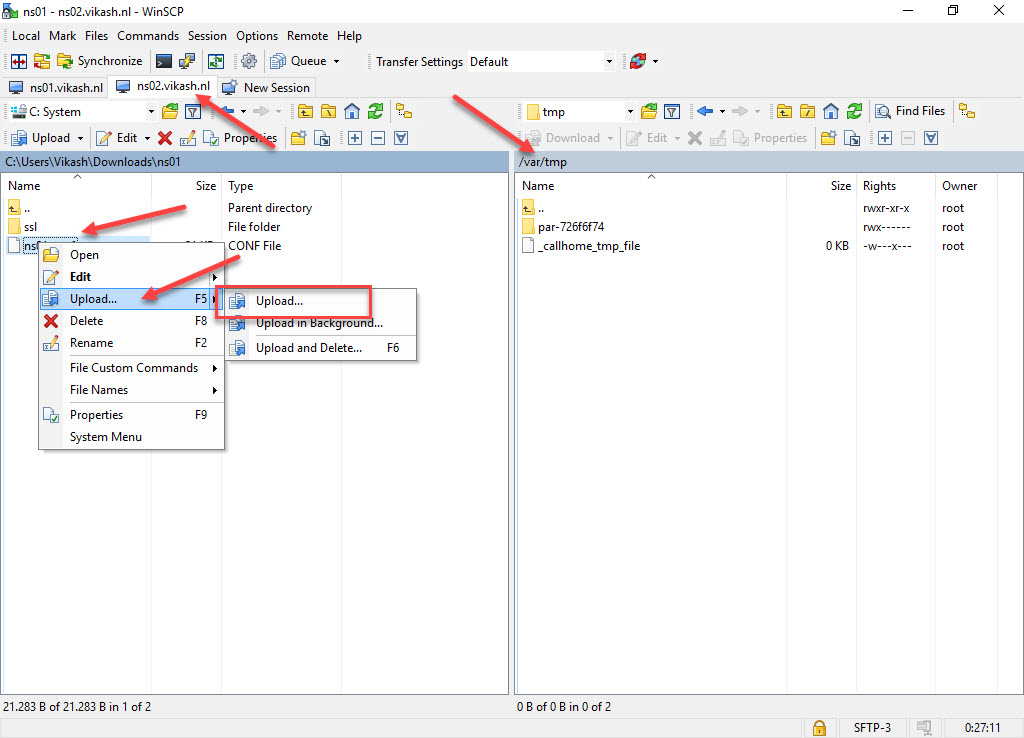Click the remote panel Open Directory icon
The width and height of the screenshot is (1024, 738).
coord(649,112)
